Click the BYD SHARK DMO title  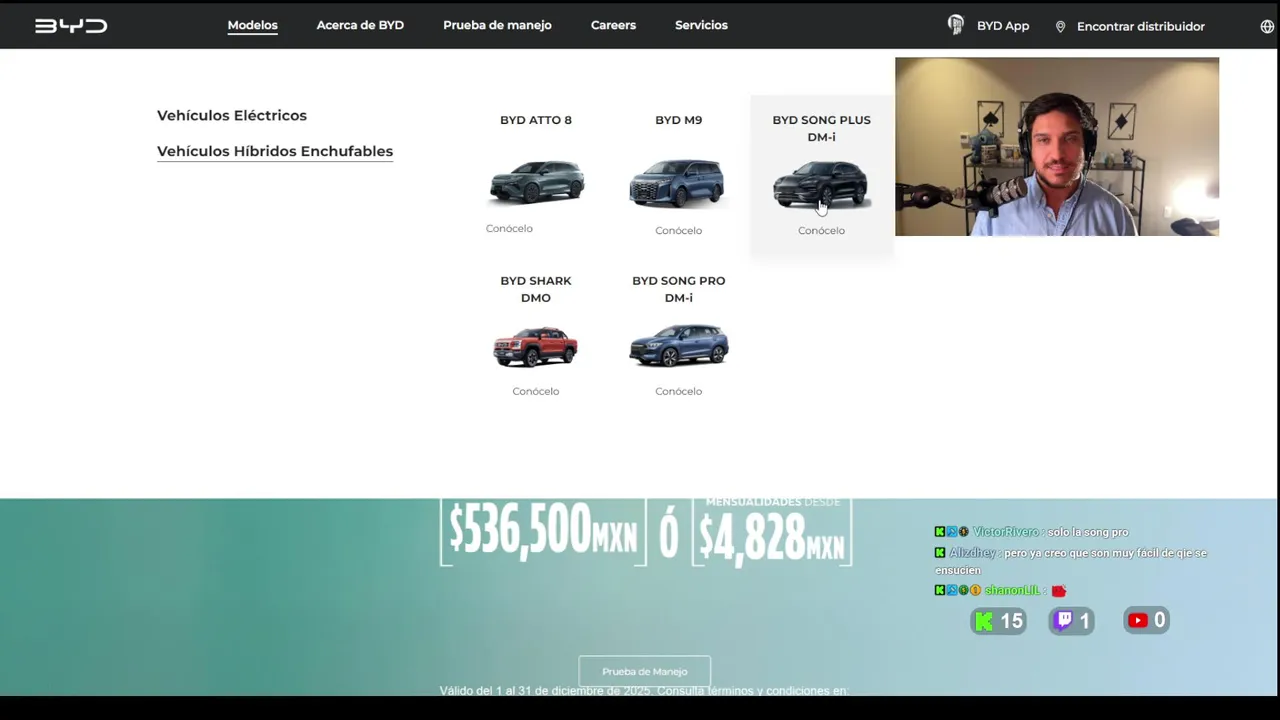coord(536,289)
